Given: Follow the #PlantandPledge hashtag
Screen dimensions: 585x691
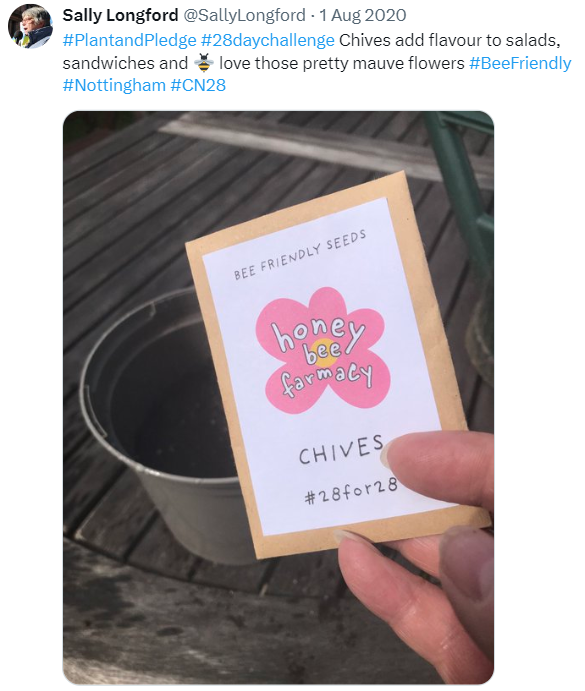Looking at the screenshot, I should click(130, 41).
